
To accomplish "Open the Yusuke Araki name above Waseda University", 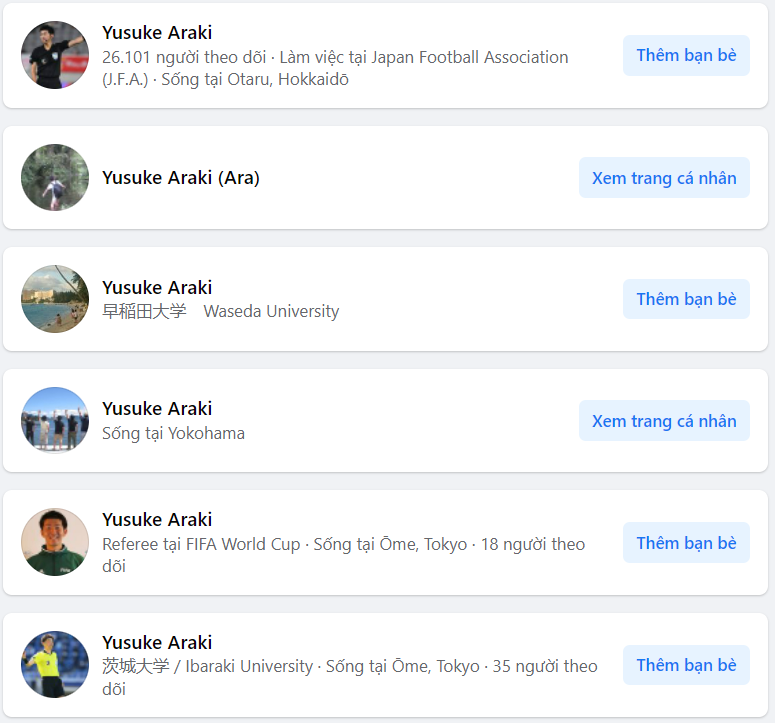I will tap(157, 288).
